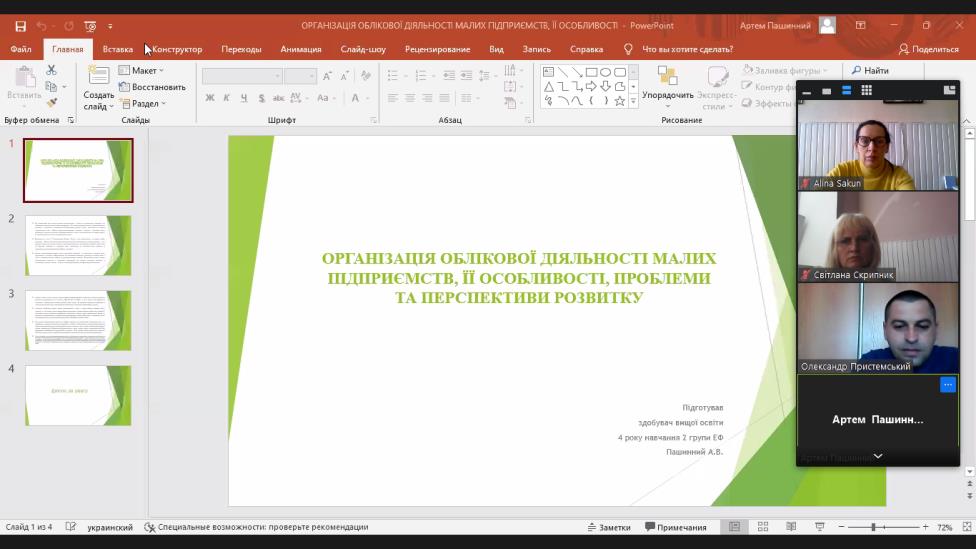Click the spell check icon in the status bar
Image resolution: width=976 pixels, height=549 pixels.
coord(70,527)
